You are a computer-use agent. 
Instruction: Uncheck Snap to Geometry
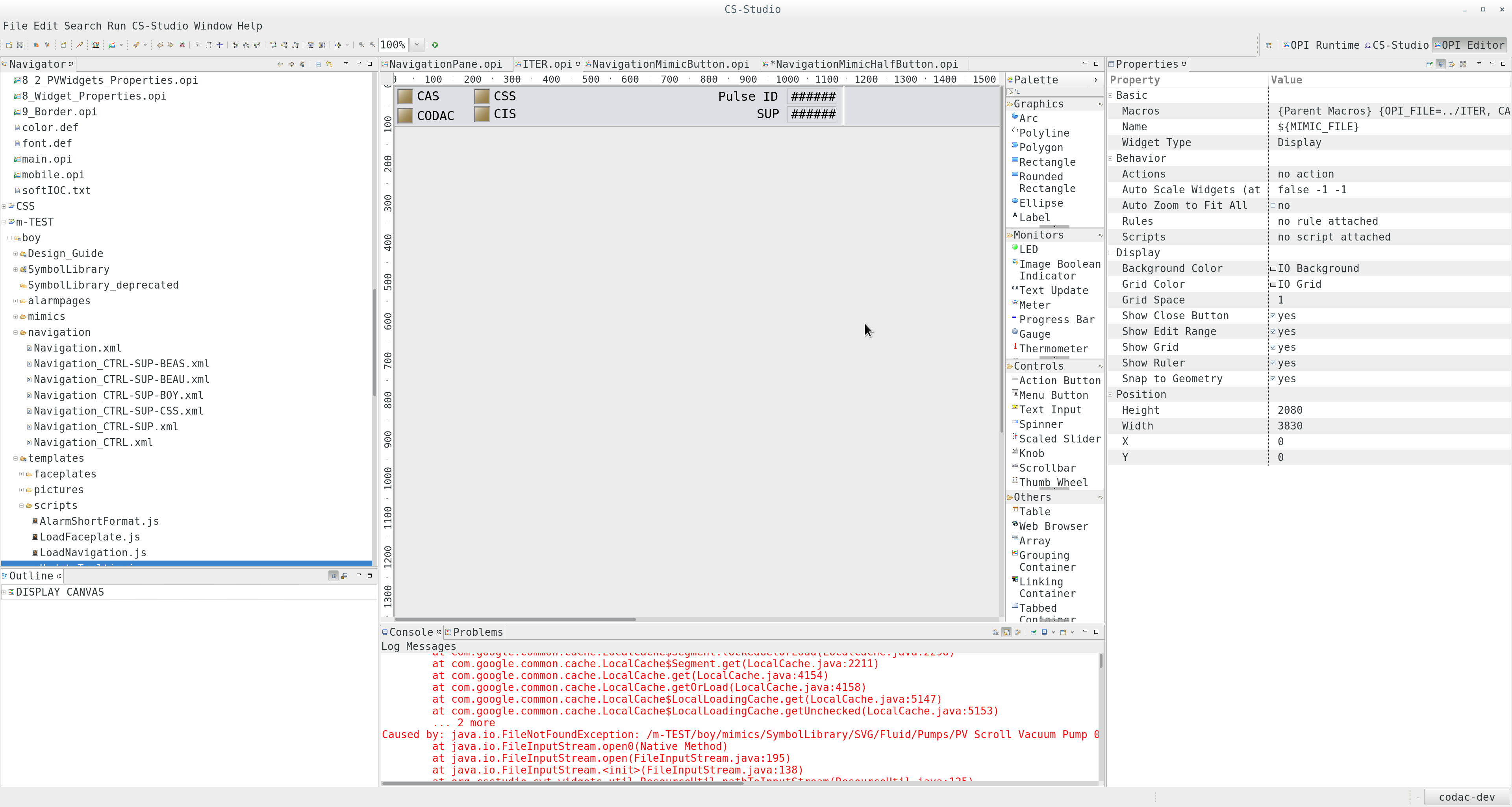[x=1273, y=379]
